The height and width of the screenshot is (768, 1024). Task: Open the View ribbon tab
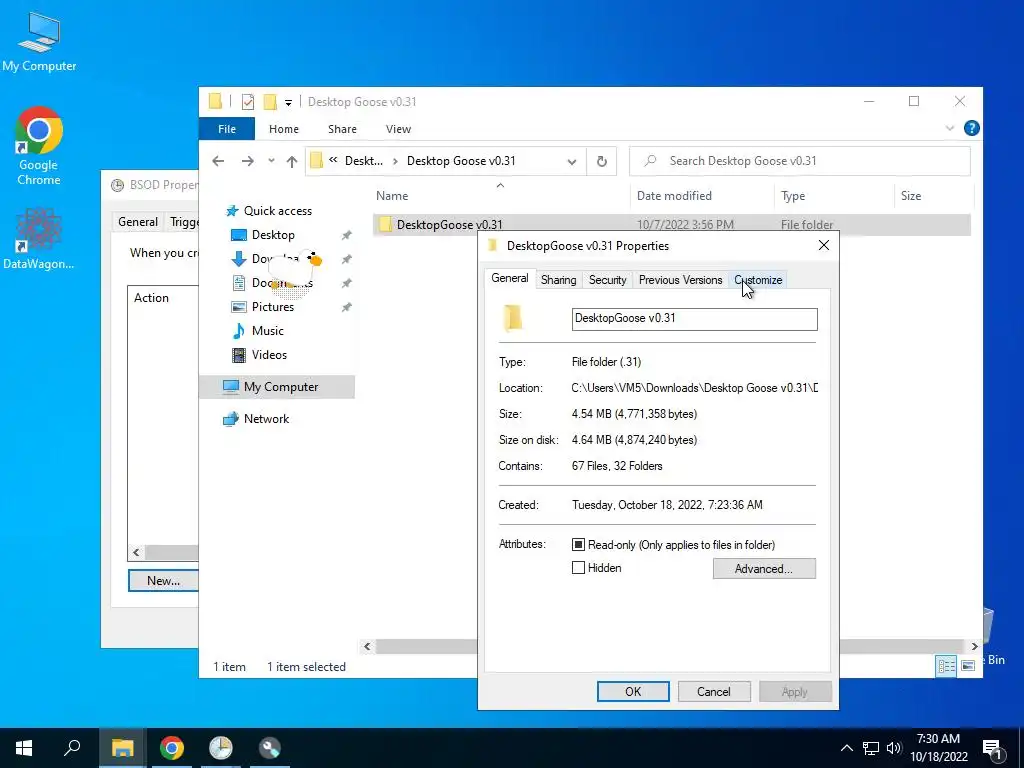click(x=398, y=129)
